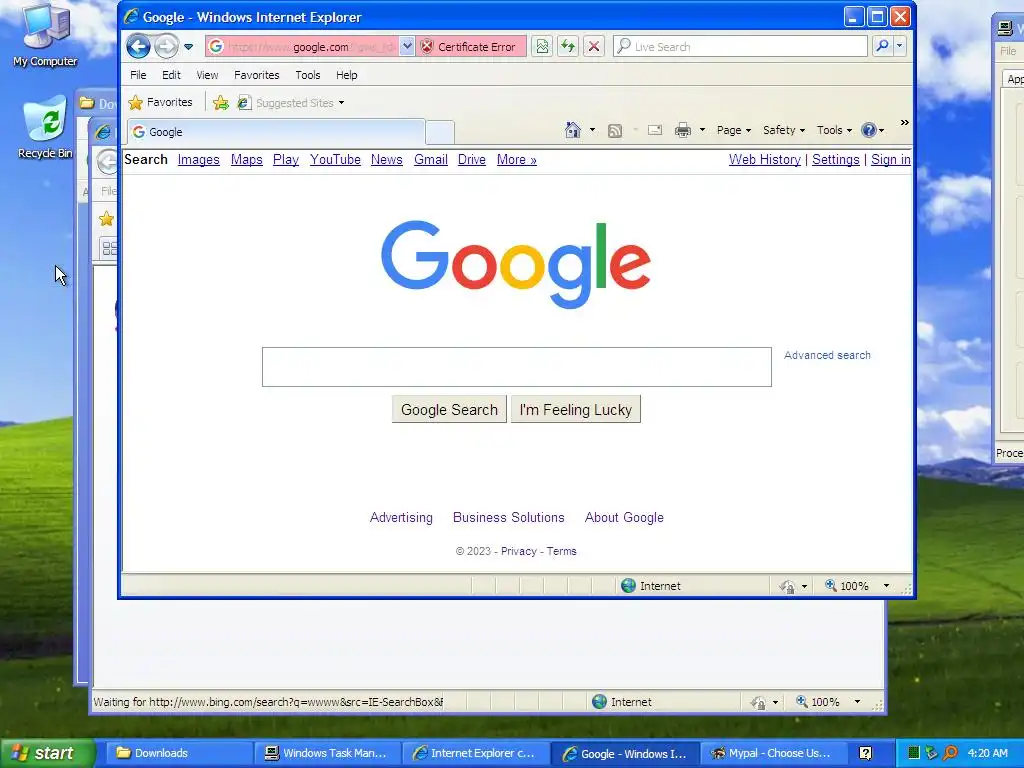Open the address bar dropdown arrow
Viewport: 1024px width, 768px height.
click(x=406, y=46)
